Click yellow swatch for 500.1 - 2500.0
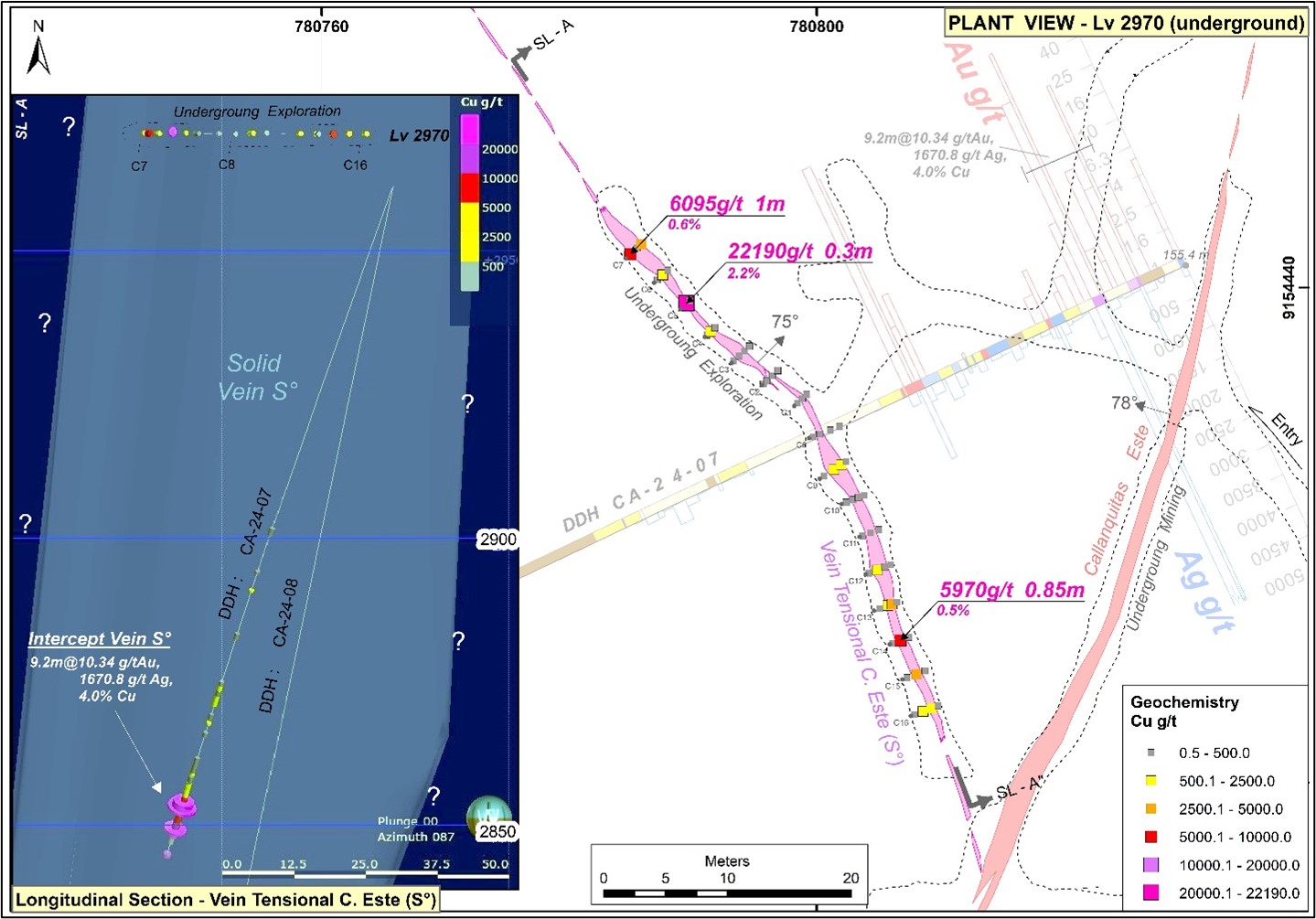This screenshot has width=1316, height=919. (x=1150, y=781)
